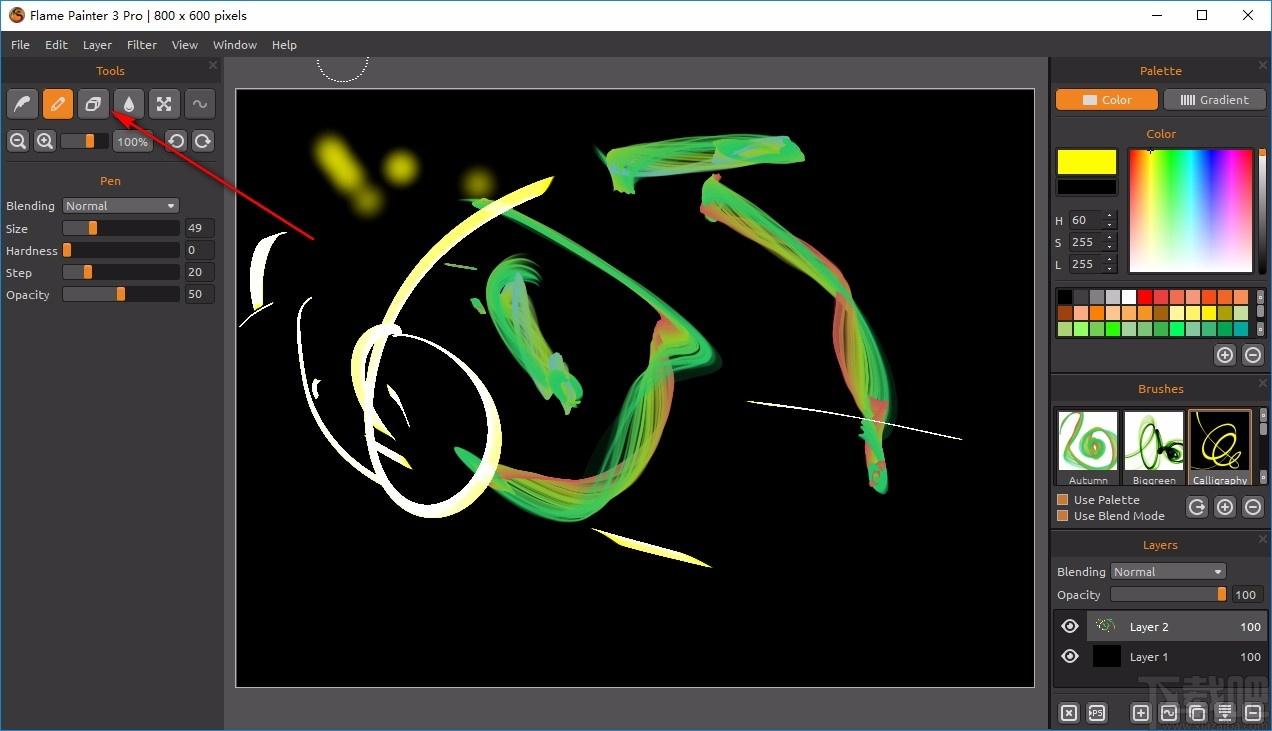Viewport: 1272px width, 731px height.
Task: Open the Layer menu
Action: click(97, 45)
